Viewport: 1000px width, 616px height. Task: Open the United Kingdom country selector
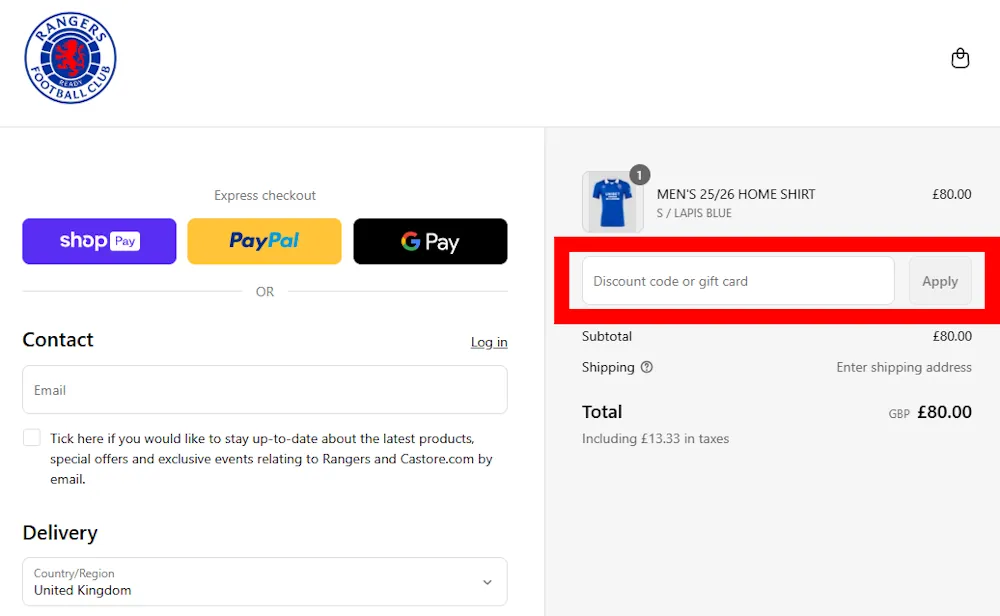click(264, 581)
